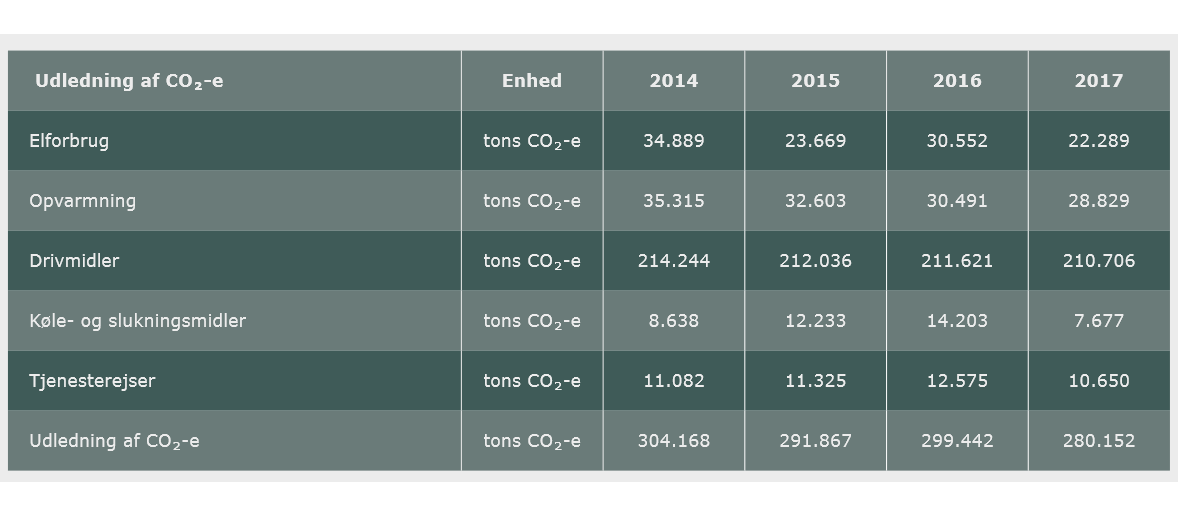This screenshot has height=516, width=1178.
Task: Select Køle- og slukningsmidler 2017 value 7.677
Action: tap(1098, 321)
